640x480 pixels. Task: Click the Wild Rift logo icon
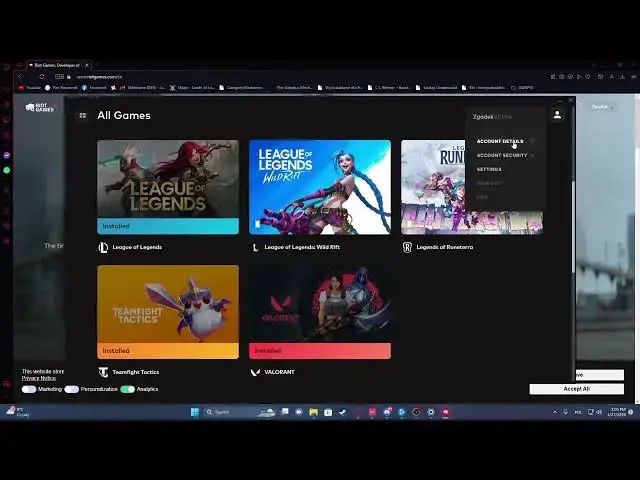[255, 247]
